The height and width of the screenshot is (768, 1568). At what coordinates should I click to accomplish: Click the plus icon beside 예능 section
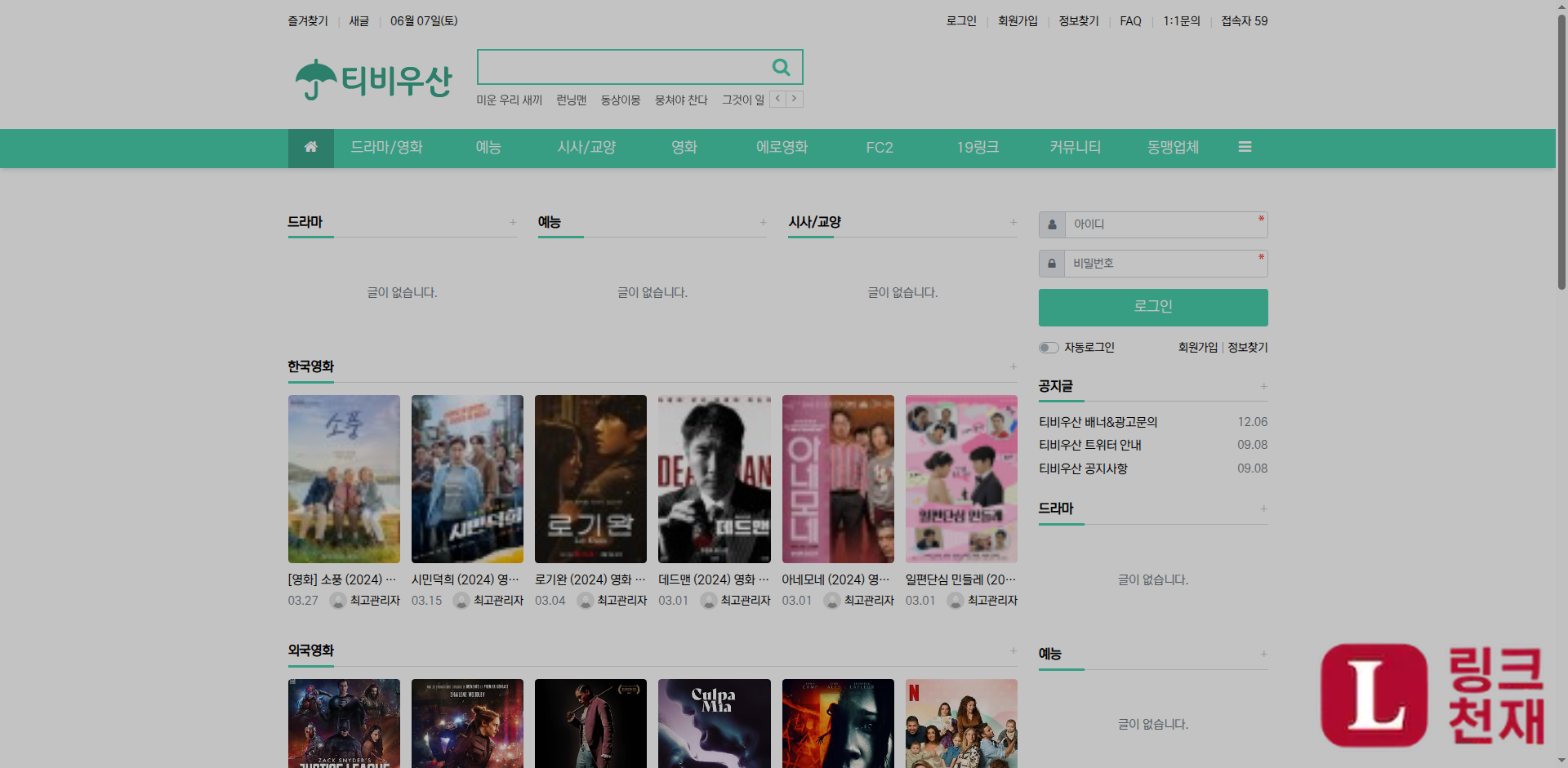click(x=763, y=222)
